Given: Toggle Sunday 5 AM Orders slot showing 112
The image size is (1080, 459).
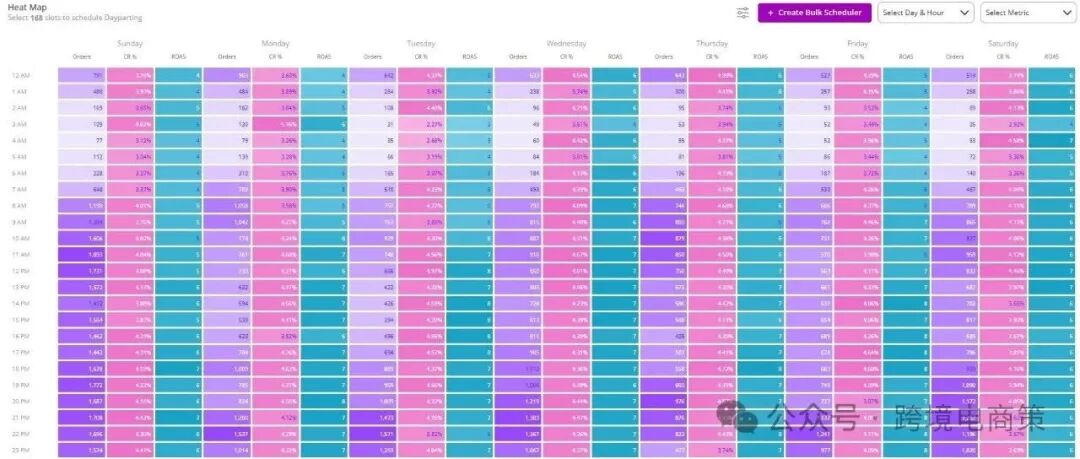Looking at the screenshot, I should (x=82, y=156).
